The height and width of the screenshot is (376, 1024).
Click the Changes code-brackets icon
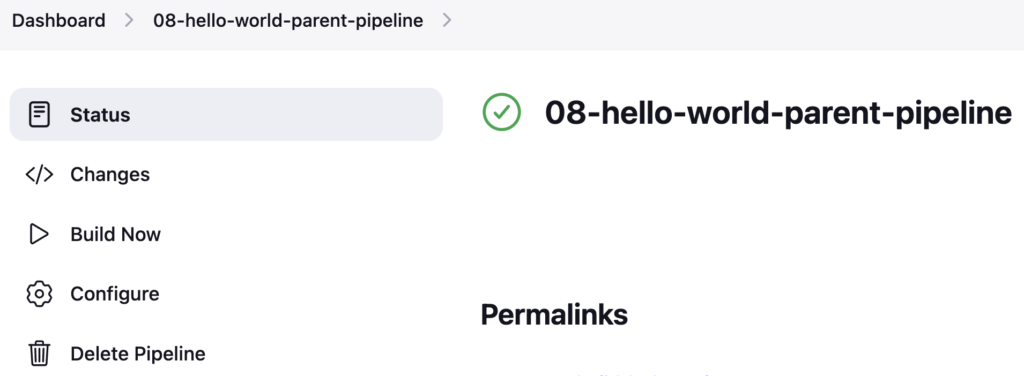click(39, 174)
